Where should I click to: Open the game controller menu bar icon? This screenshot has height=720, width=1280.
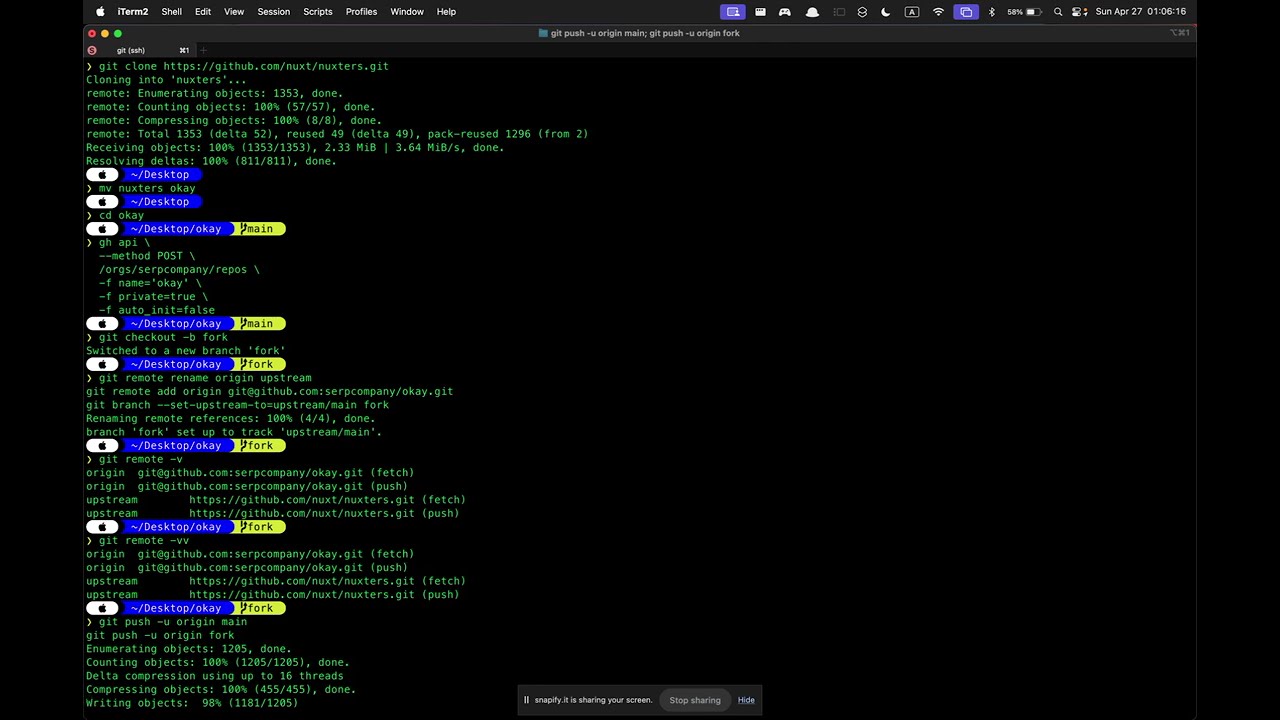tap(785, 12)
